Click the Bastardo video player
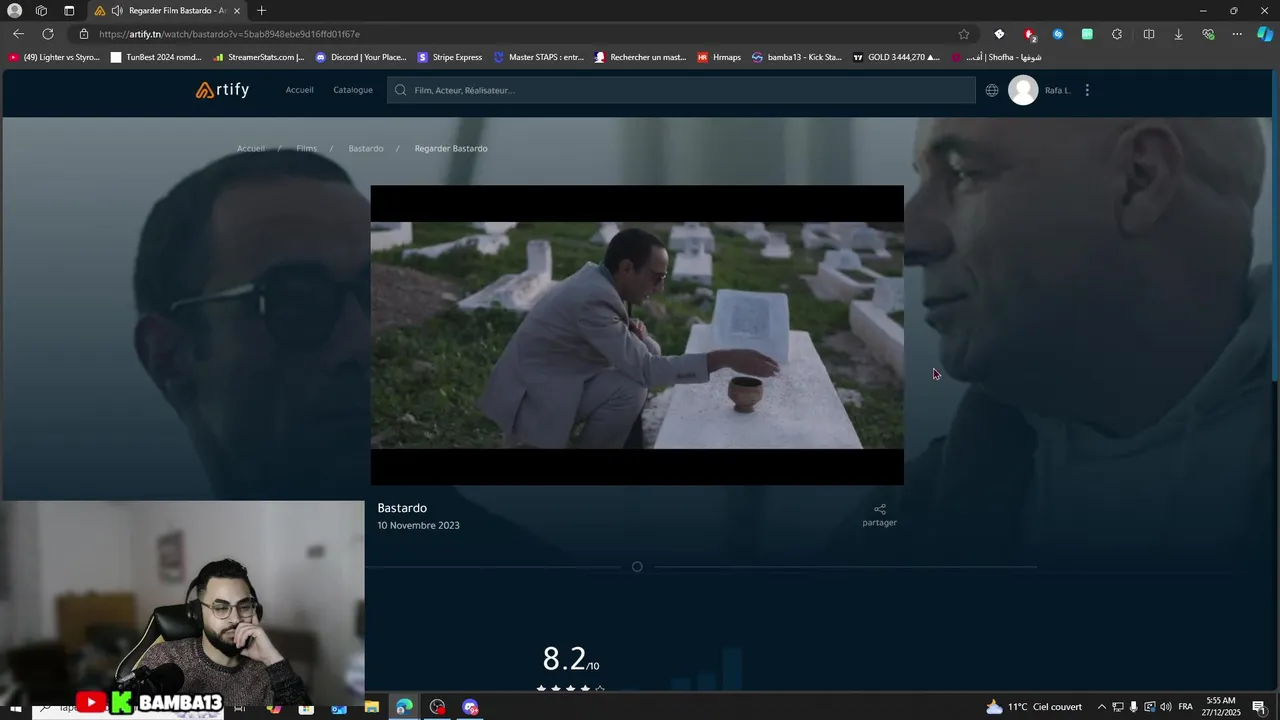 (x=637, y=335)
